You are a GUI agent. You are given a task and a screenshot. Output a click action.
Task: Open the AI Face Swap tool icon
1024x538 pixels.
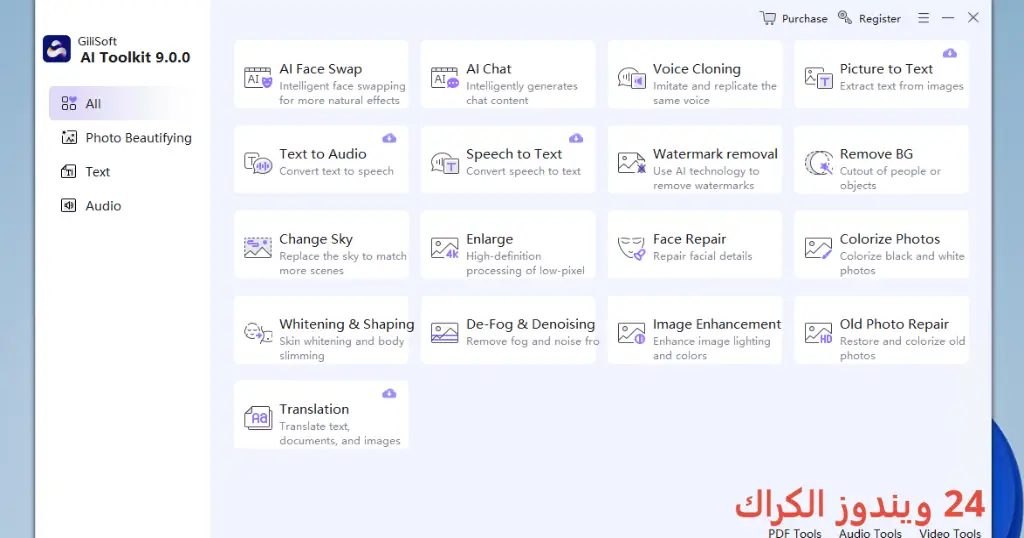click(x=258, y=78)
